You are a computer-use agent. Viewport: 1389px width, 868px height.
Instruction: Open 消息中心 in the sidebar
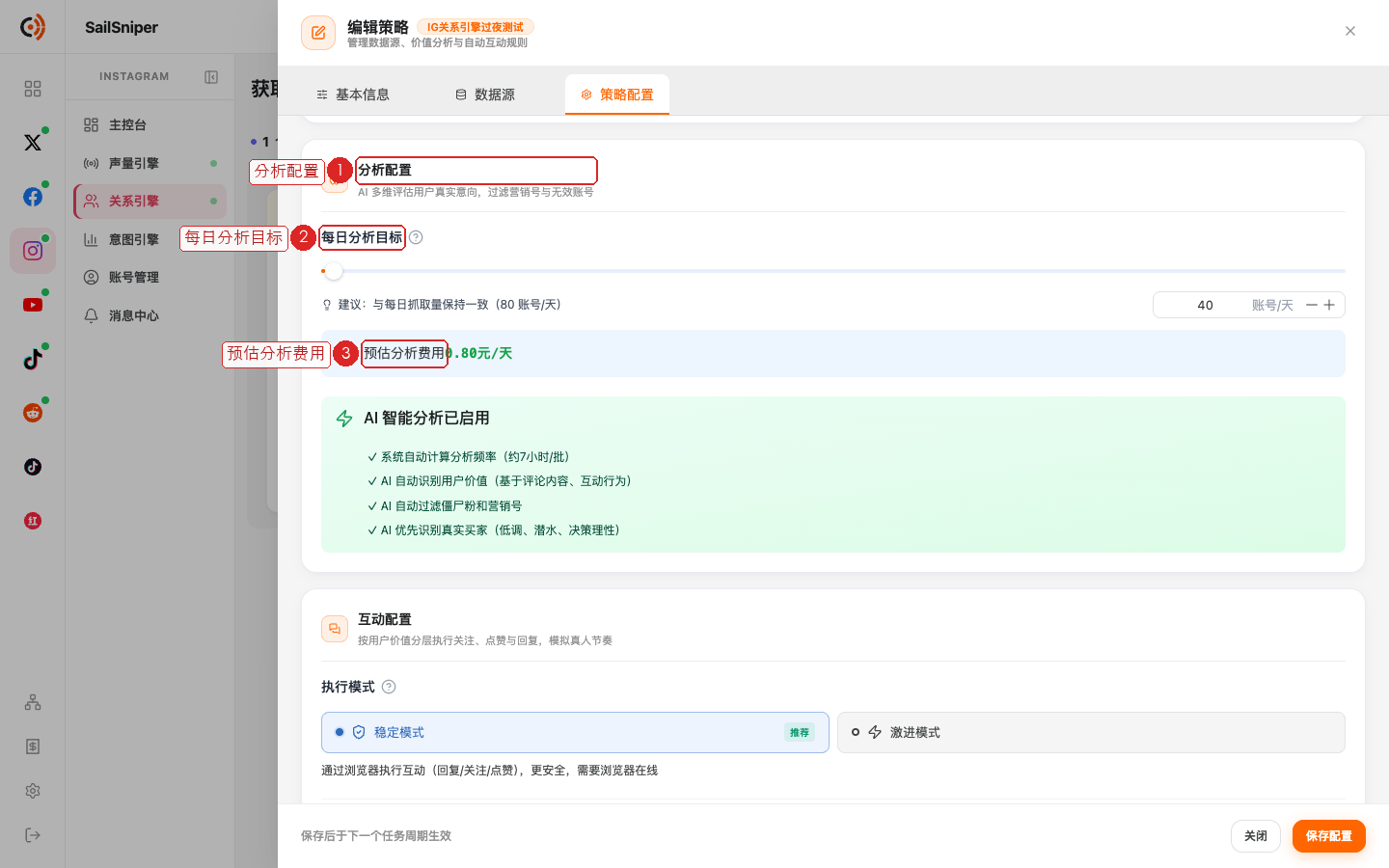click(x=150, y=315)
